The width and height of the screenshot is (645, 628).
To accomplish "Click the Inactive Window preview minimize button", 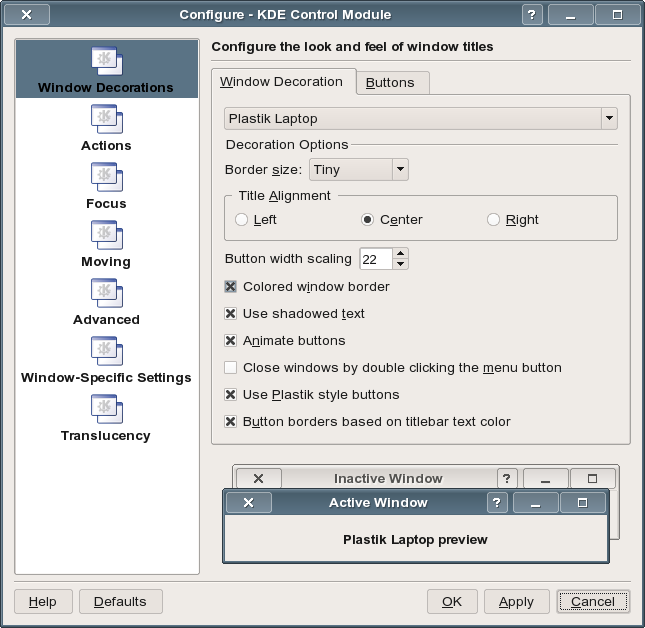I will coord(545,478).
